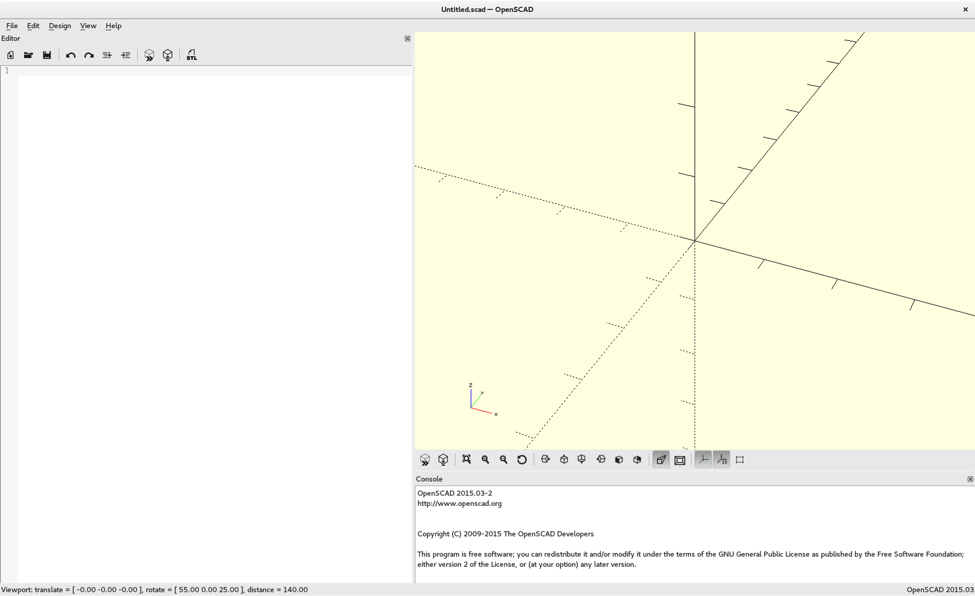Click Preview in the viewport toolbar
Image resolution: width=975 pixels, height=596 pixels.
[x=425, y=460]
